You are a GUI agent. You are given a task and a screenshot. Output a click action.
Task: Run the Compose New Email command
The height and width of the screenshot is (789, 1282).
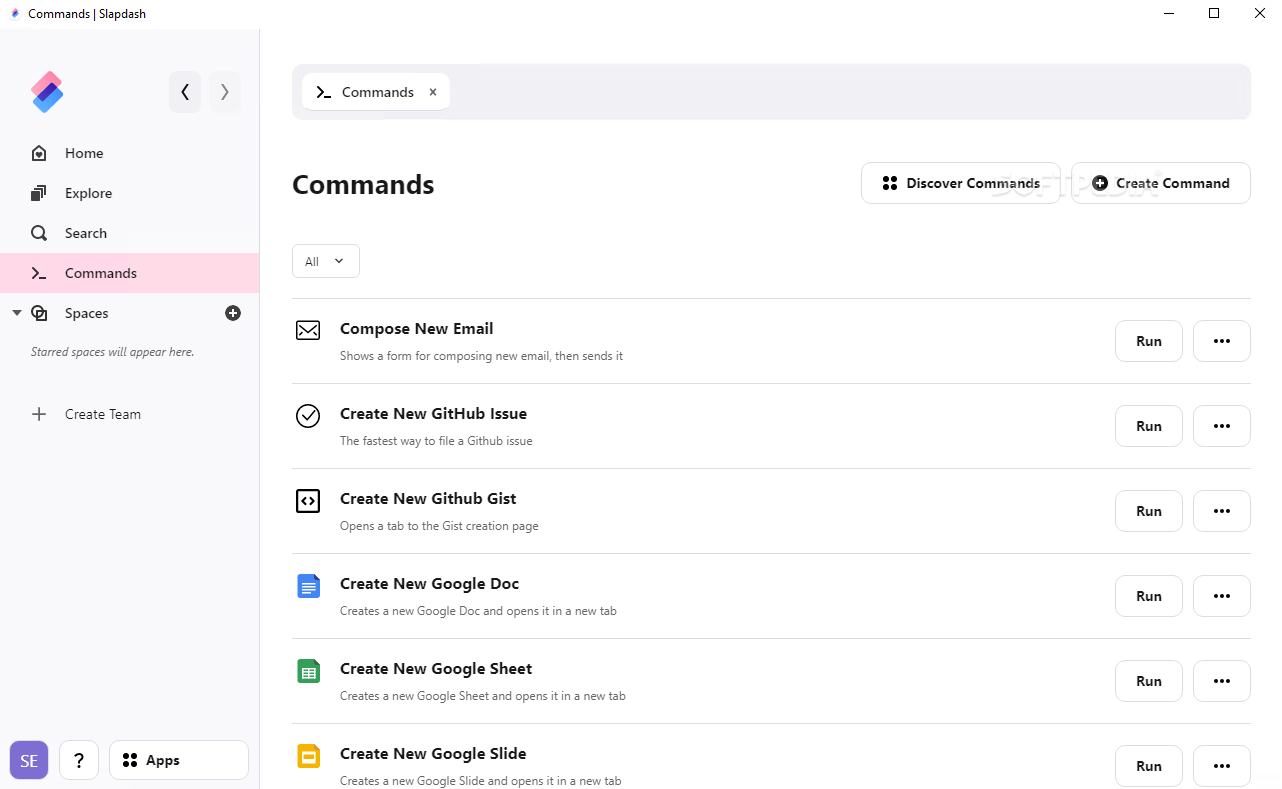tap(1149, 341)
